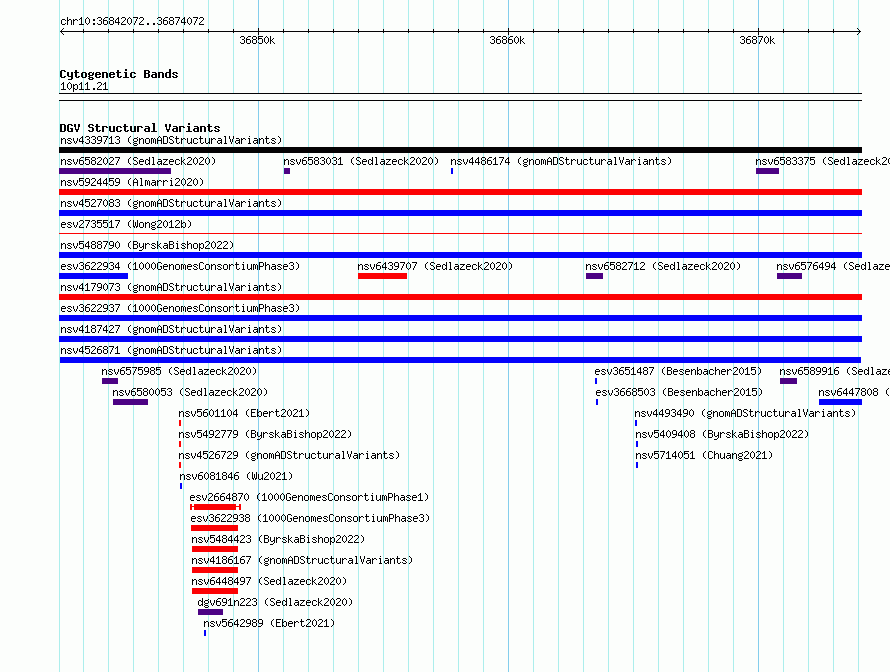890x672 pixels.
Task: Click the nsv4339713 gnomAD variant label
Action: 171,140
